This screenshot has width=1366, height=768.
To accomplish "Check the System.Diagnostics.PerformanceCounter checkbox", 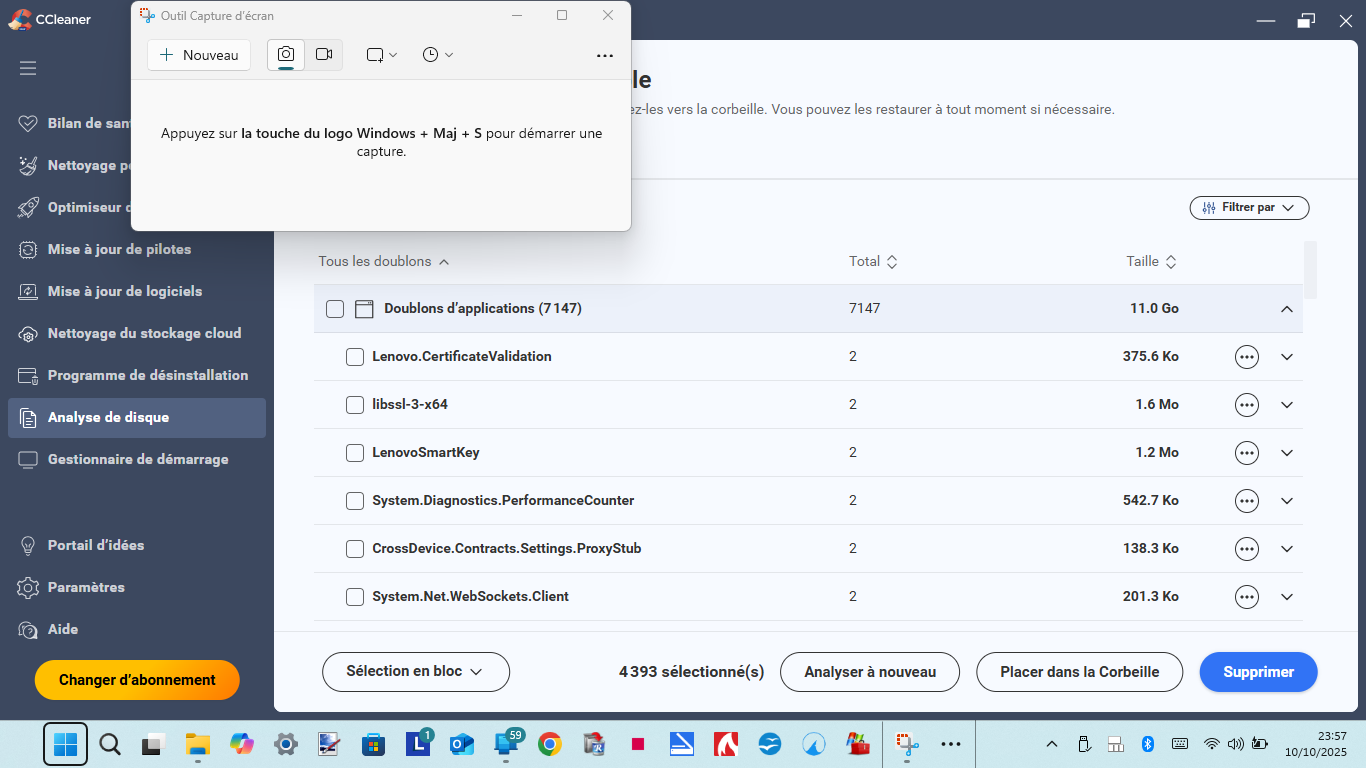I will tap(355, 501).
